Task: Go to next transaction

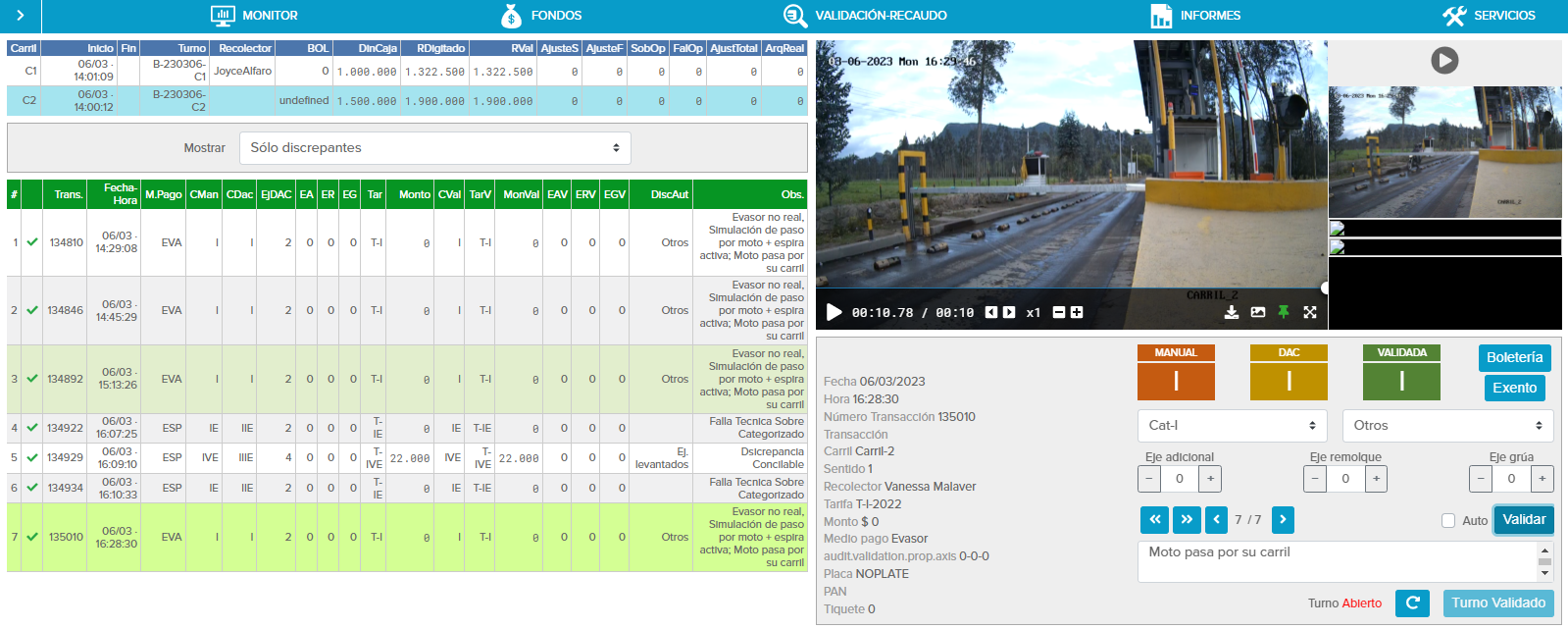Action: click(1283, 520)
